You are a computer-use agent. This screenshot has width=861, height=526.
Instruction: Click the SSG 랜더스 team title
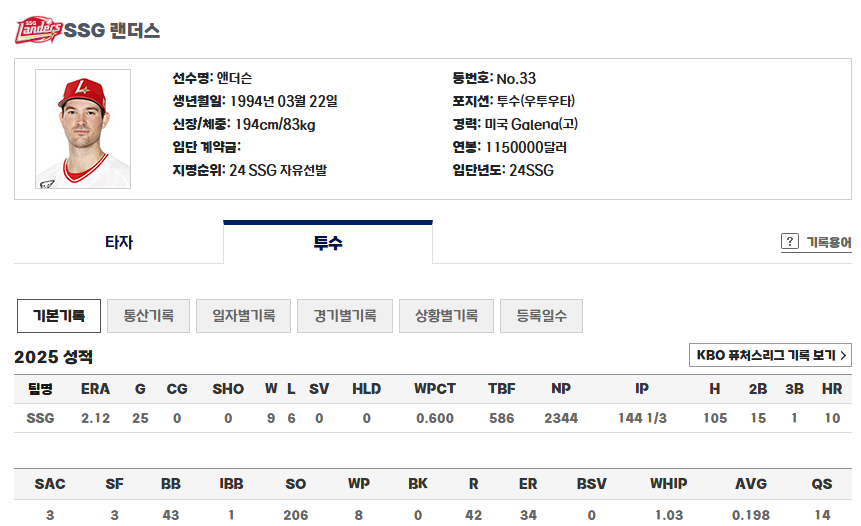pos(111,30)
